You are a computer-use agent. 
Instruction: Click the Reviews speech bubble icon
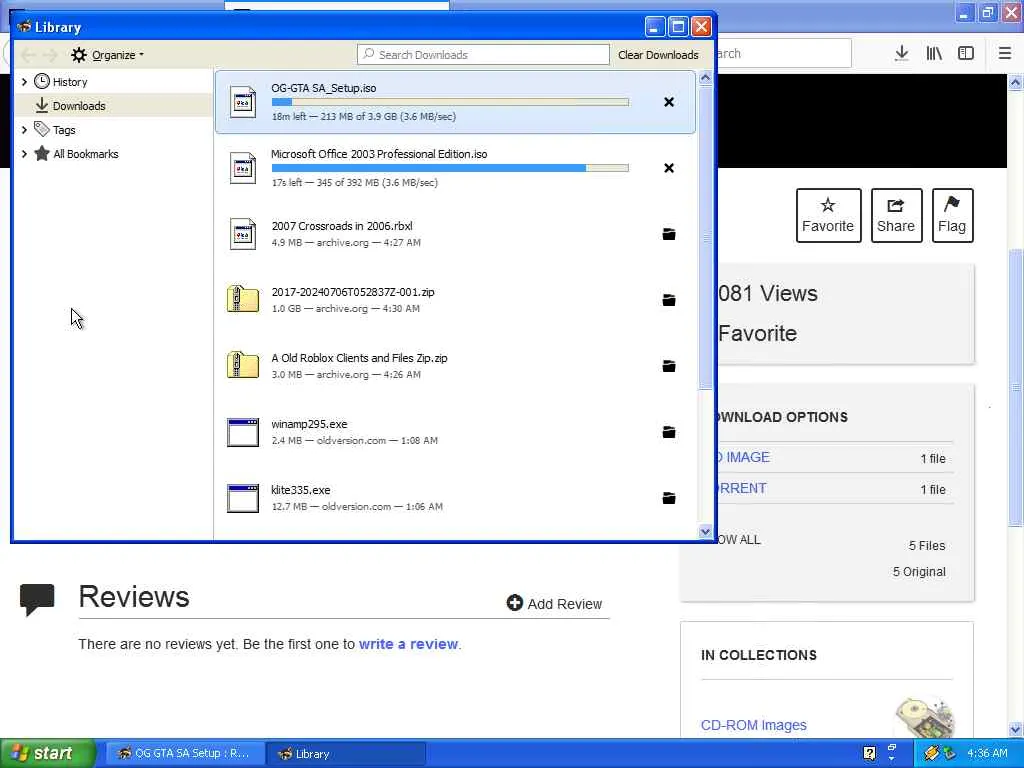(x=37, y=599)
